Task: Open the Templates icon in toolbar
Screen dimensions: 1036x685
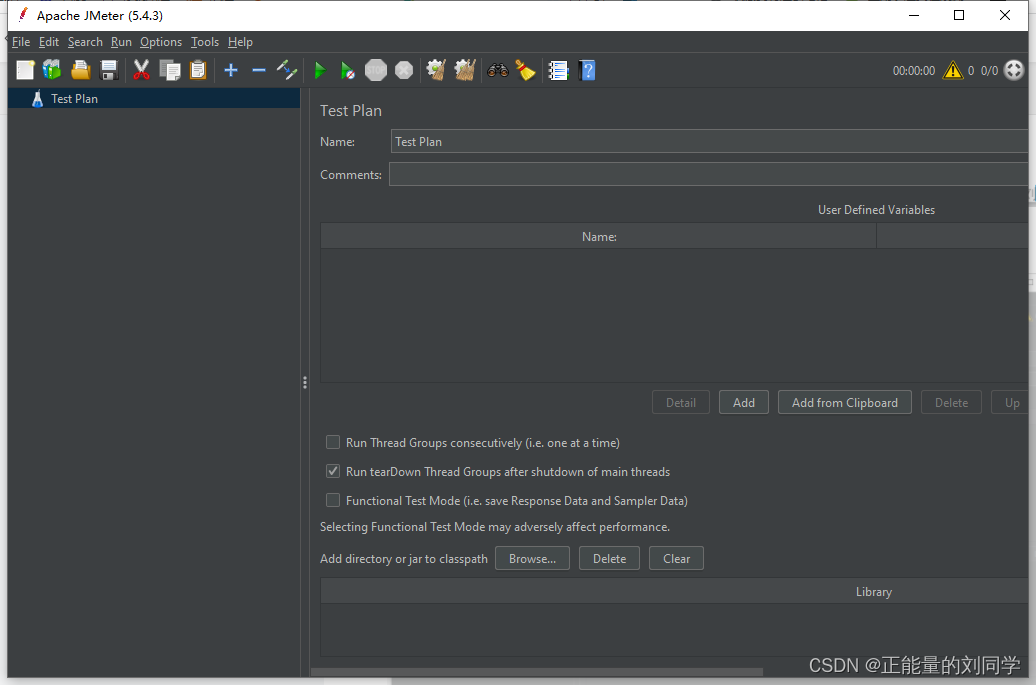Action: [x=52, y=70]
